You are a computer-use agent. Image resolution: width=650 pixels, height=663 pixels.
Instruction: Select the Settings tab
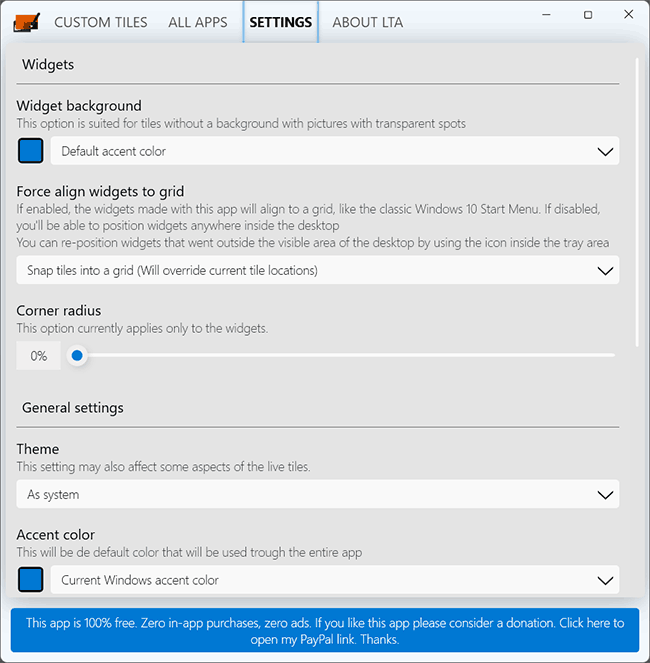coord(280,22)
